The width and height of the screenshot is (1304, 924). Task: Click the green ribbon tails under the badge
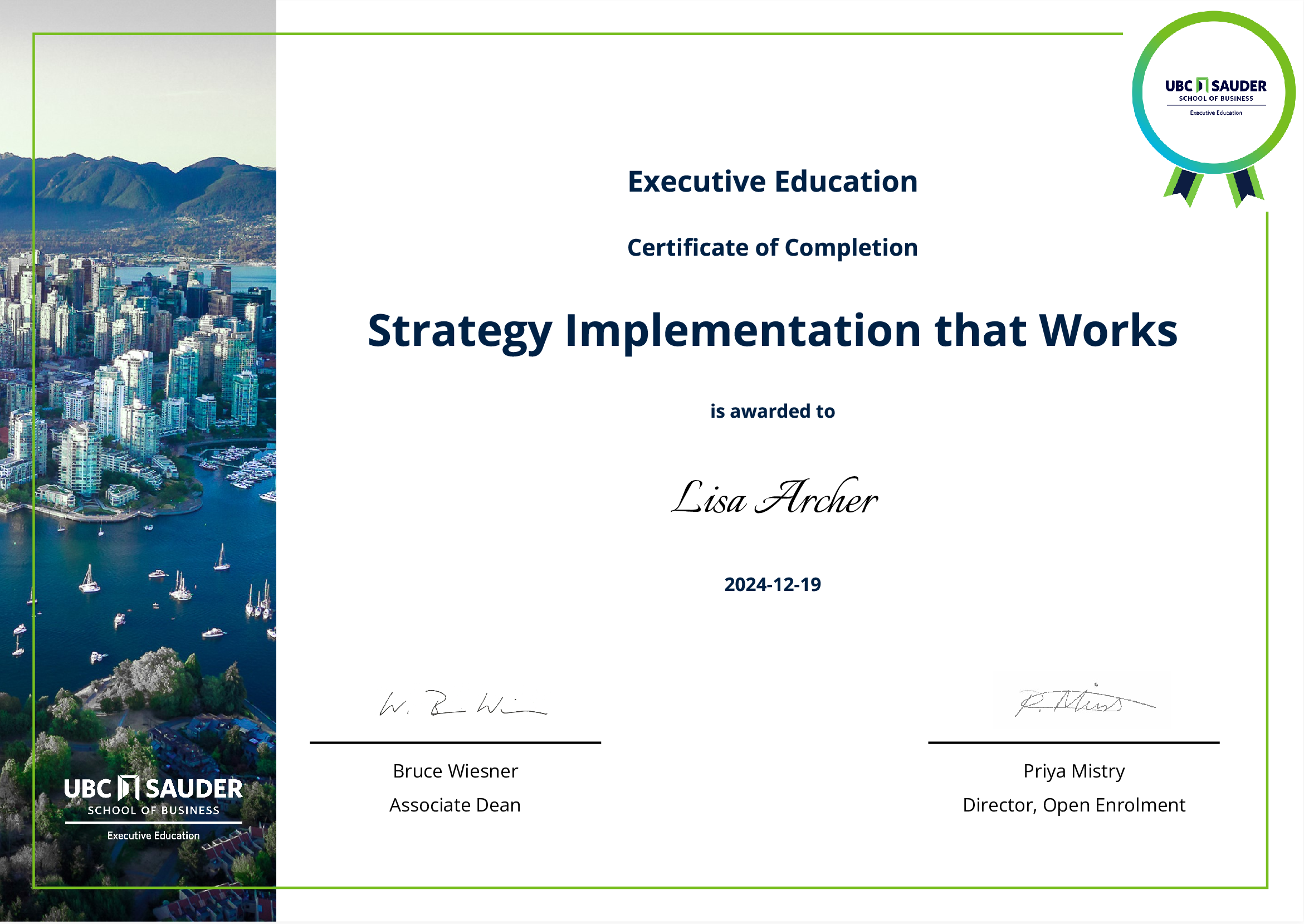pos(1214,188)
